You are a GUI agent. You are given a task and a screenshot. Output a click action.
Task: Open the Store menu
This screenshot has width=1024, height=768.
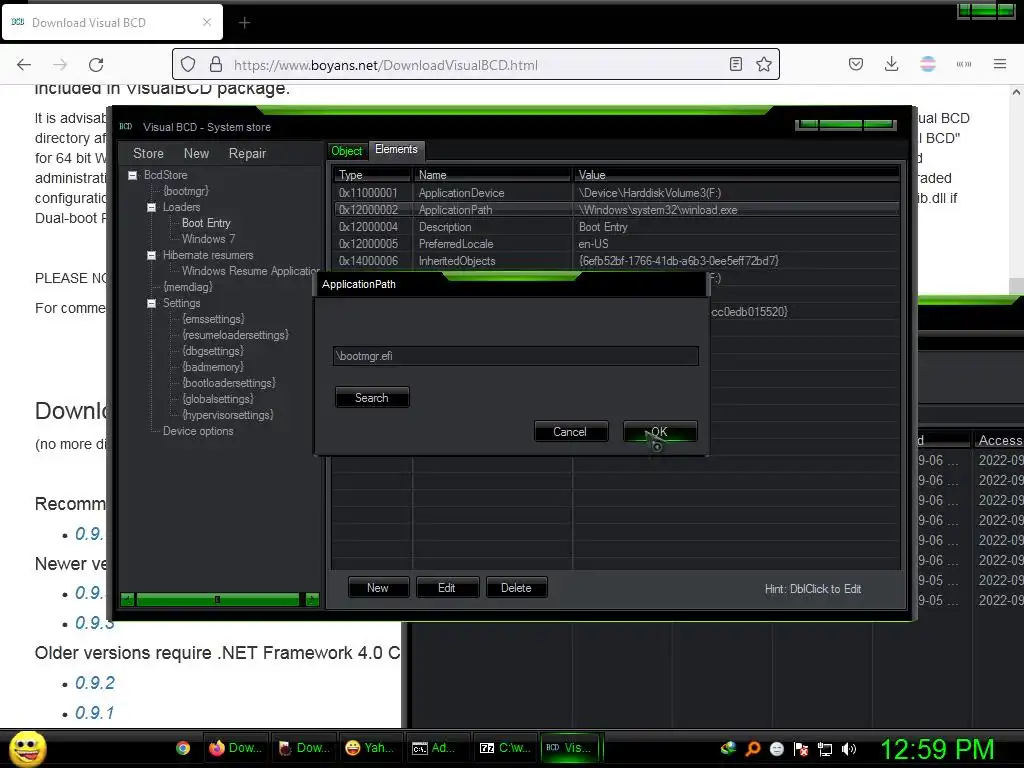[x=148, y=153]
